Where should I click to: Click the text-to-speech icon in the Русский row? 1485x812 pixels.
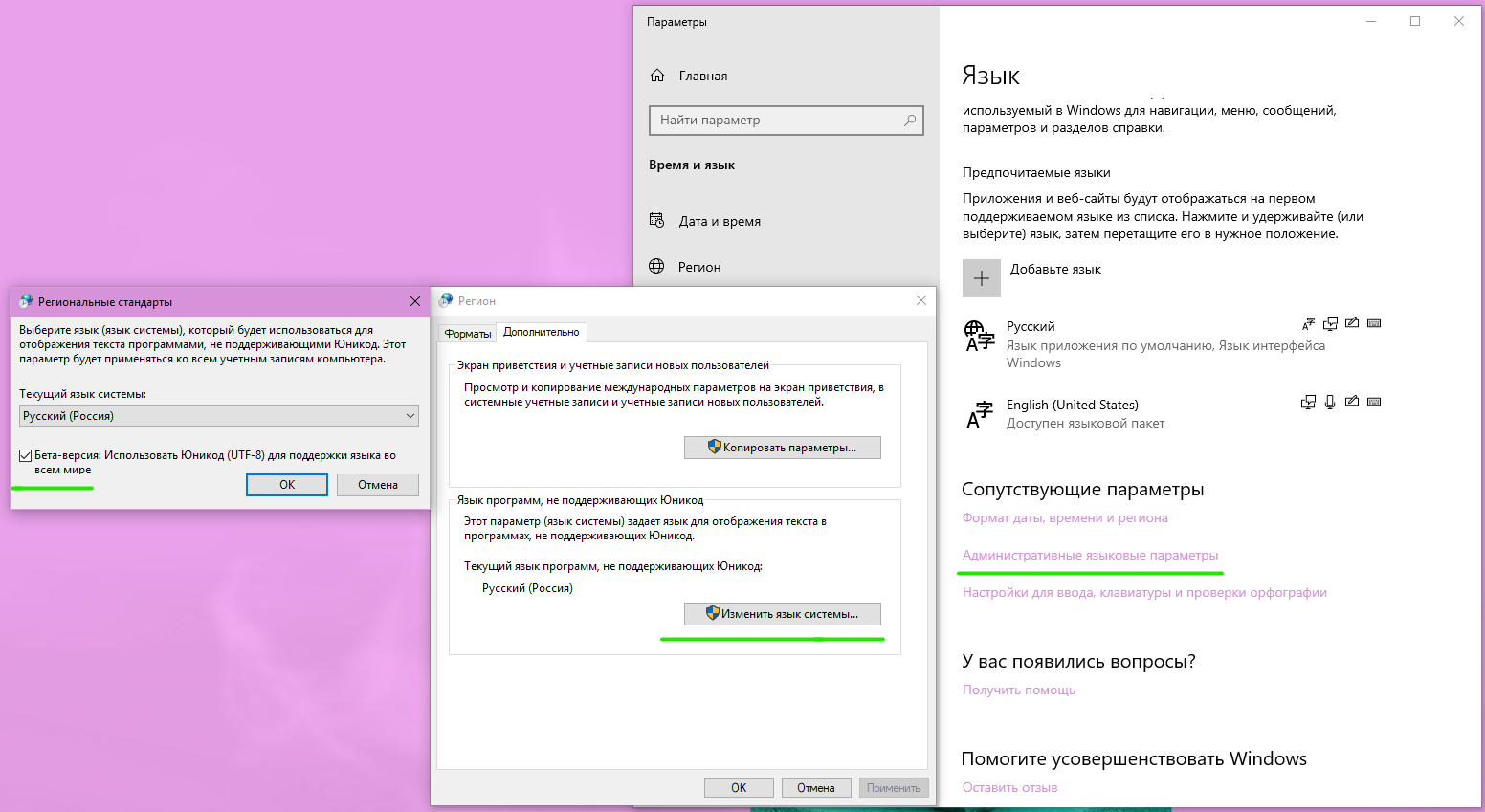[x=1330, y=323]
